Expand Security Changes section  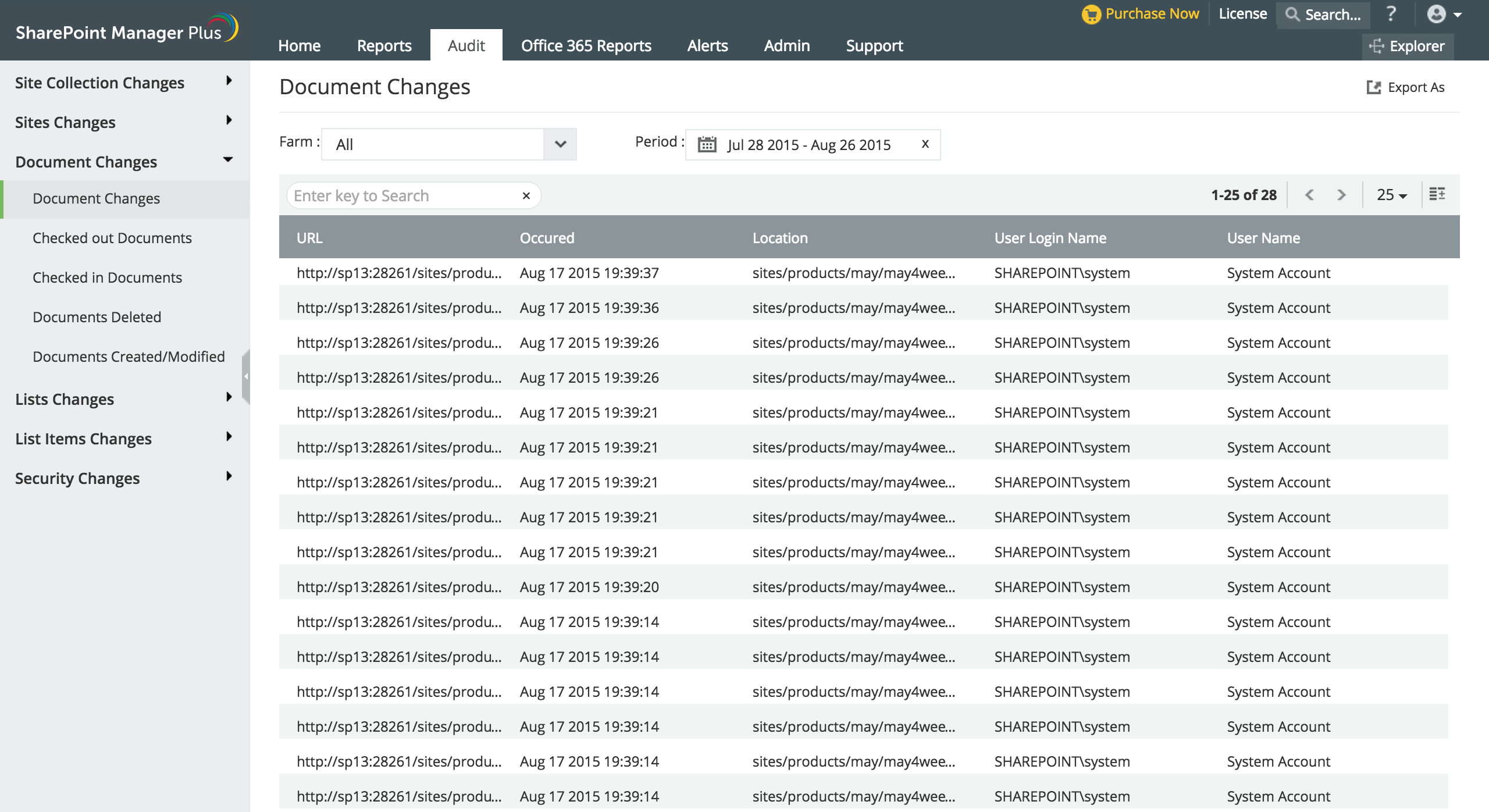coord(229,476)
